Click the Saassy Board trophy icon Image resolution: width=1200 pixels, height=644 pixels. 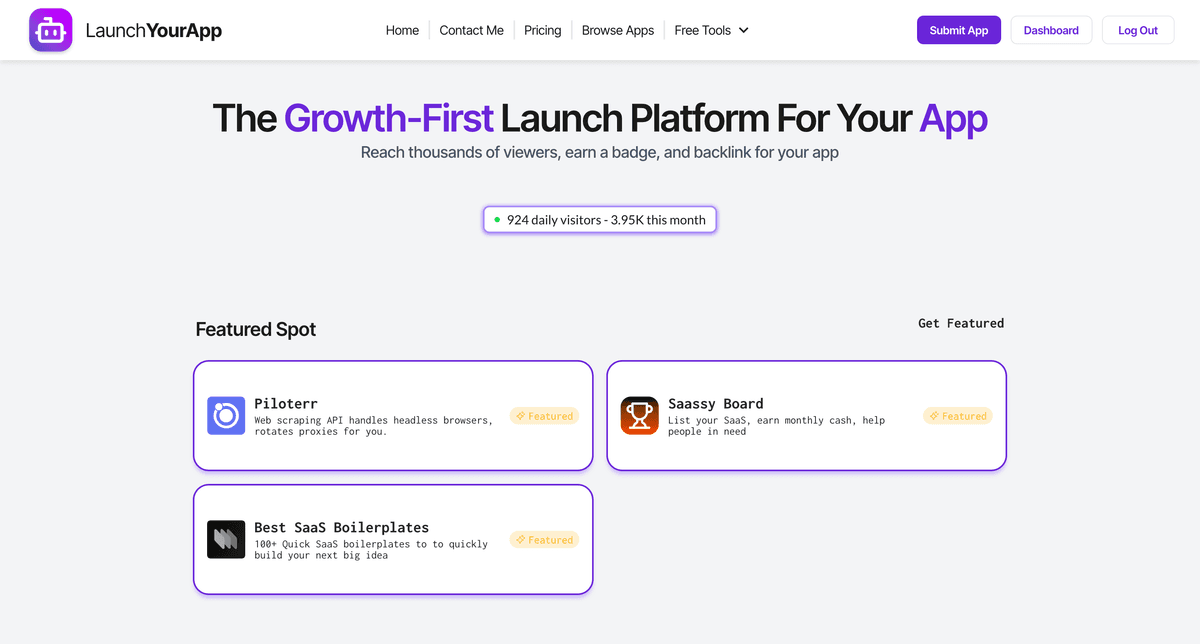(x=640, y=416)
